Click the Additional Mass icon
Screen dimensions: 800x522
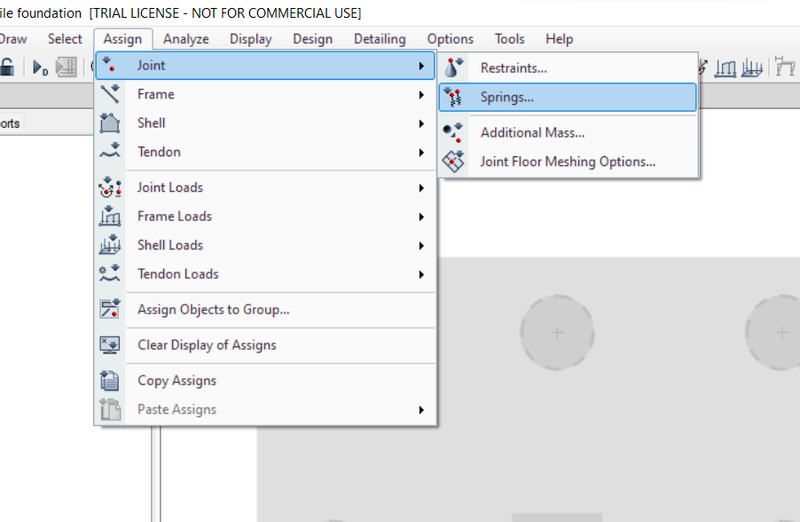pos(453,133)
